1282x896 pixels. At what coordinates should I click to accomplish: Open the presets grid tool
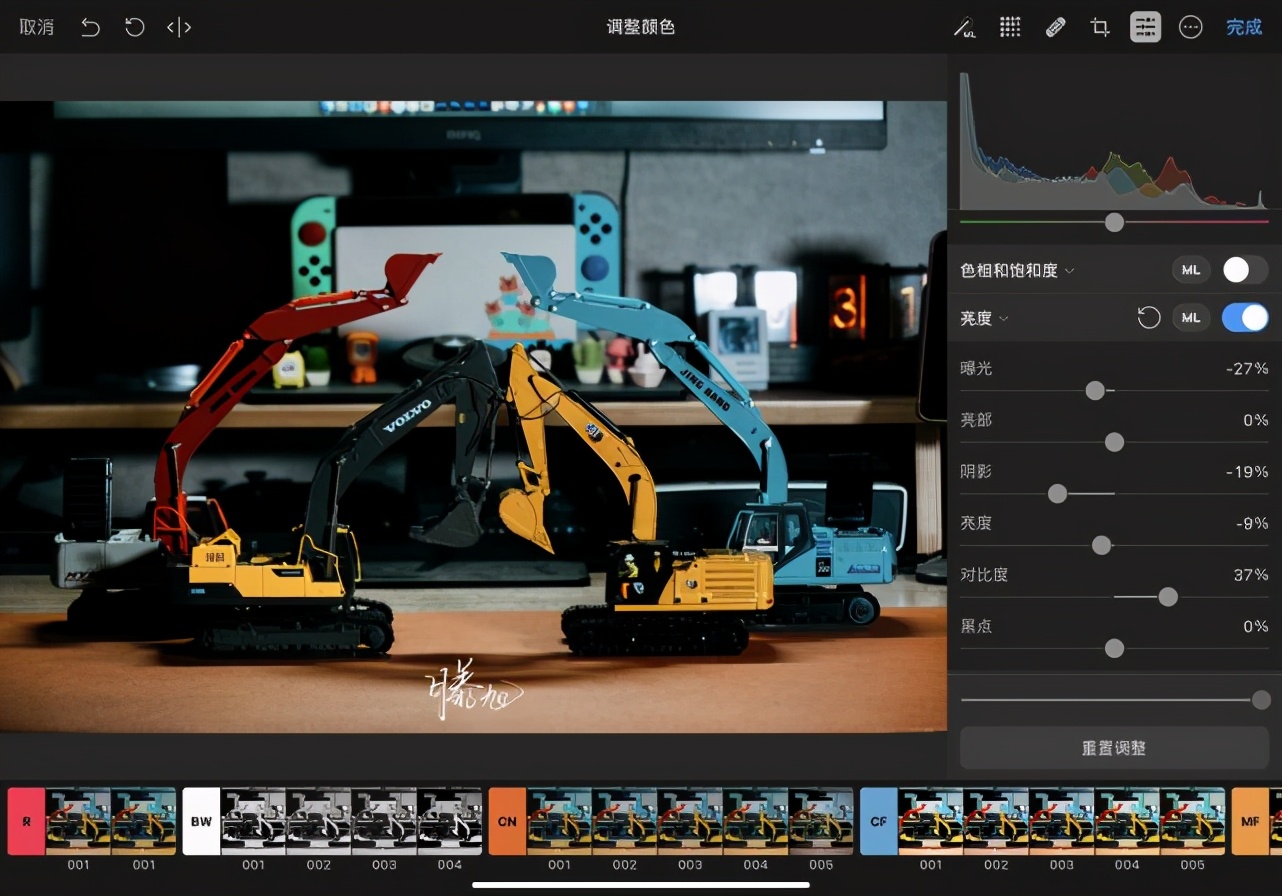click(1010, 27)
